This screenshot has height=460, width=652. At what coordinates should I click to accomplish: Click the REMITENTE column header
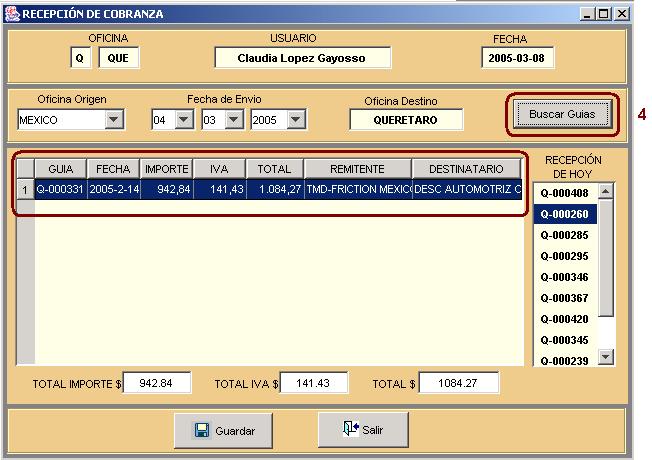coord(357,170)
